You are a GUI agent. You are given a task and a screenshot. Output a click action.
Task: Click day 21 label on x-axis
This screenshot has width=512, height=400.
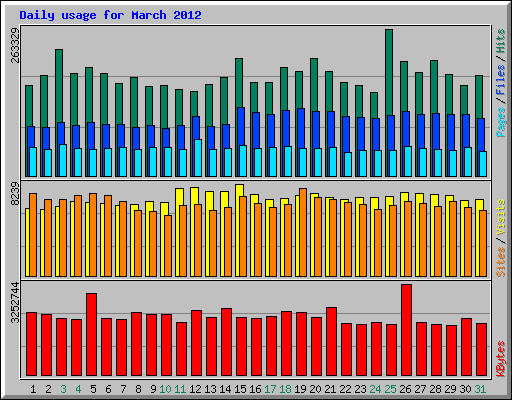pos(330,389)
